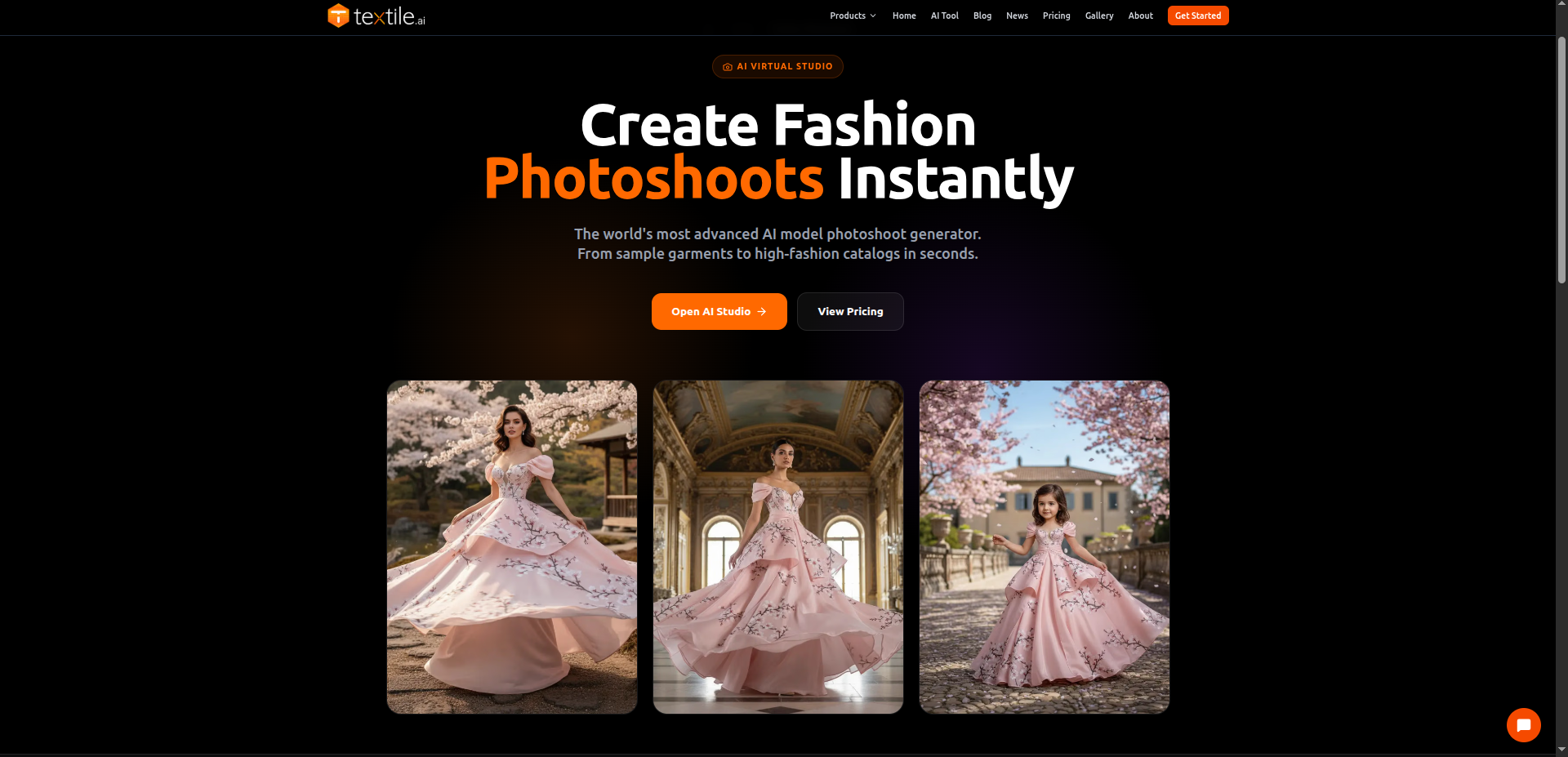Navigate to the Home menu item

[x=903, y=16]
